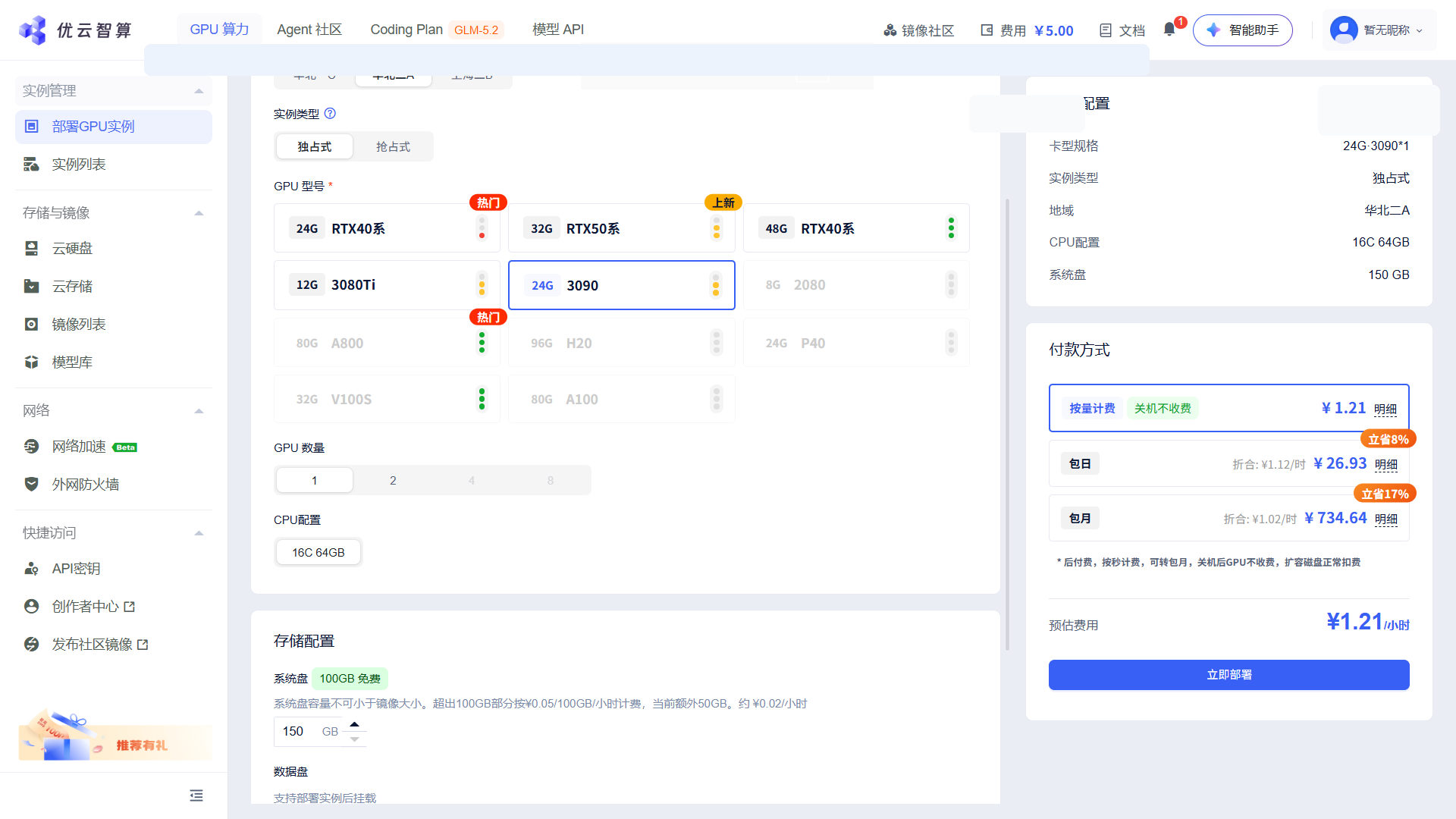Open 明细 for 包日 price
This screenshot has height=819, width=1456.
point(1386,465)
